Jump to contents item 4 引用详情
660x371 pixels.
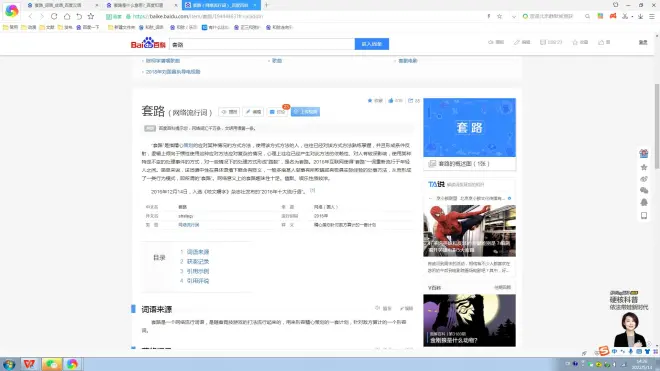[x=198, y=281]
